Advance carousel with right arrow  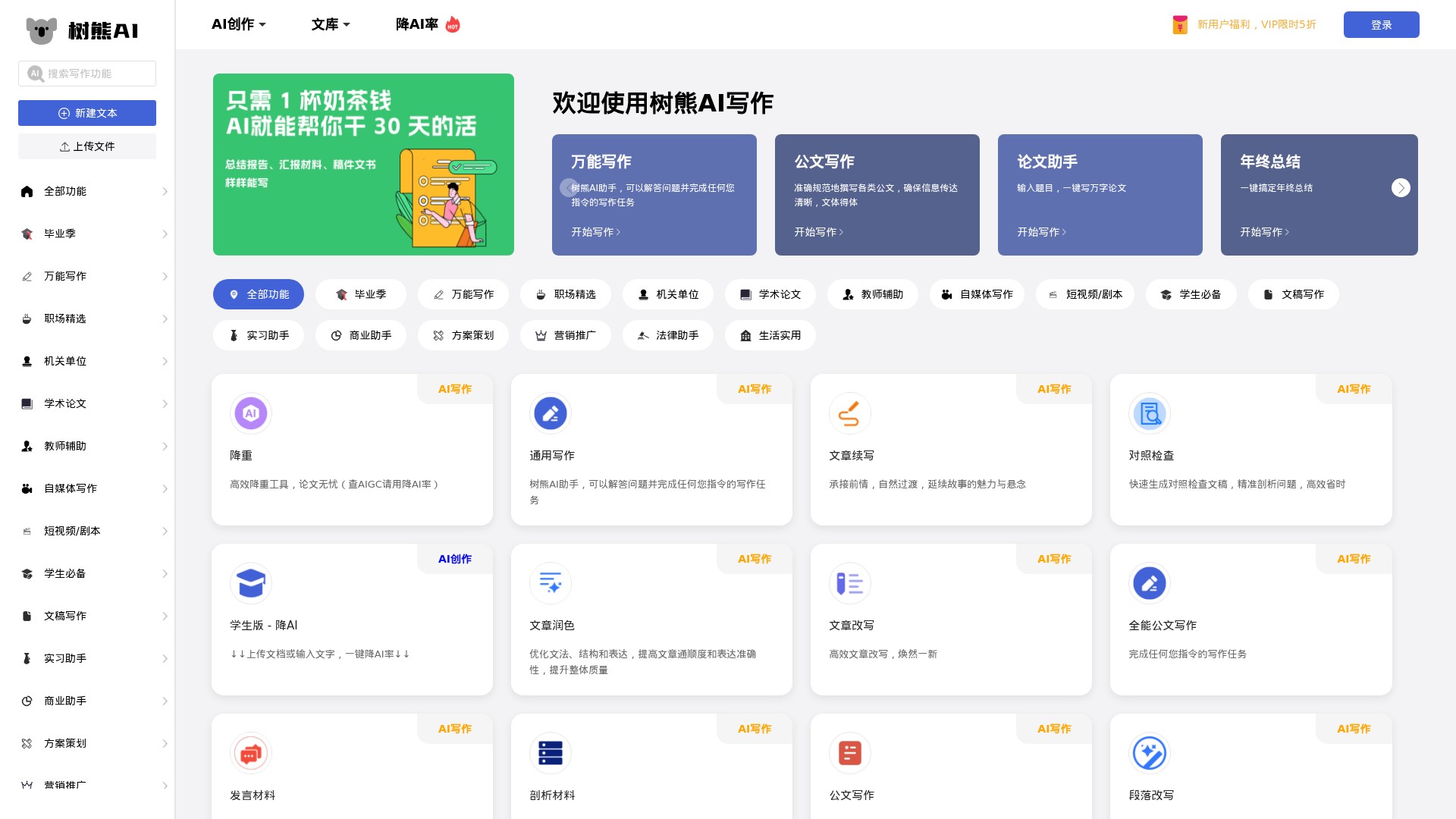(1401, 188)
